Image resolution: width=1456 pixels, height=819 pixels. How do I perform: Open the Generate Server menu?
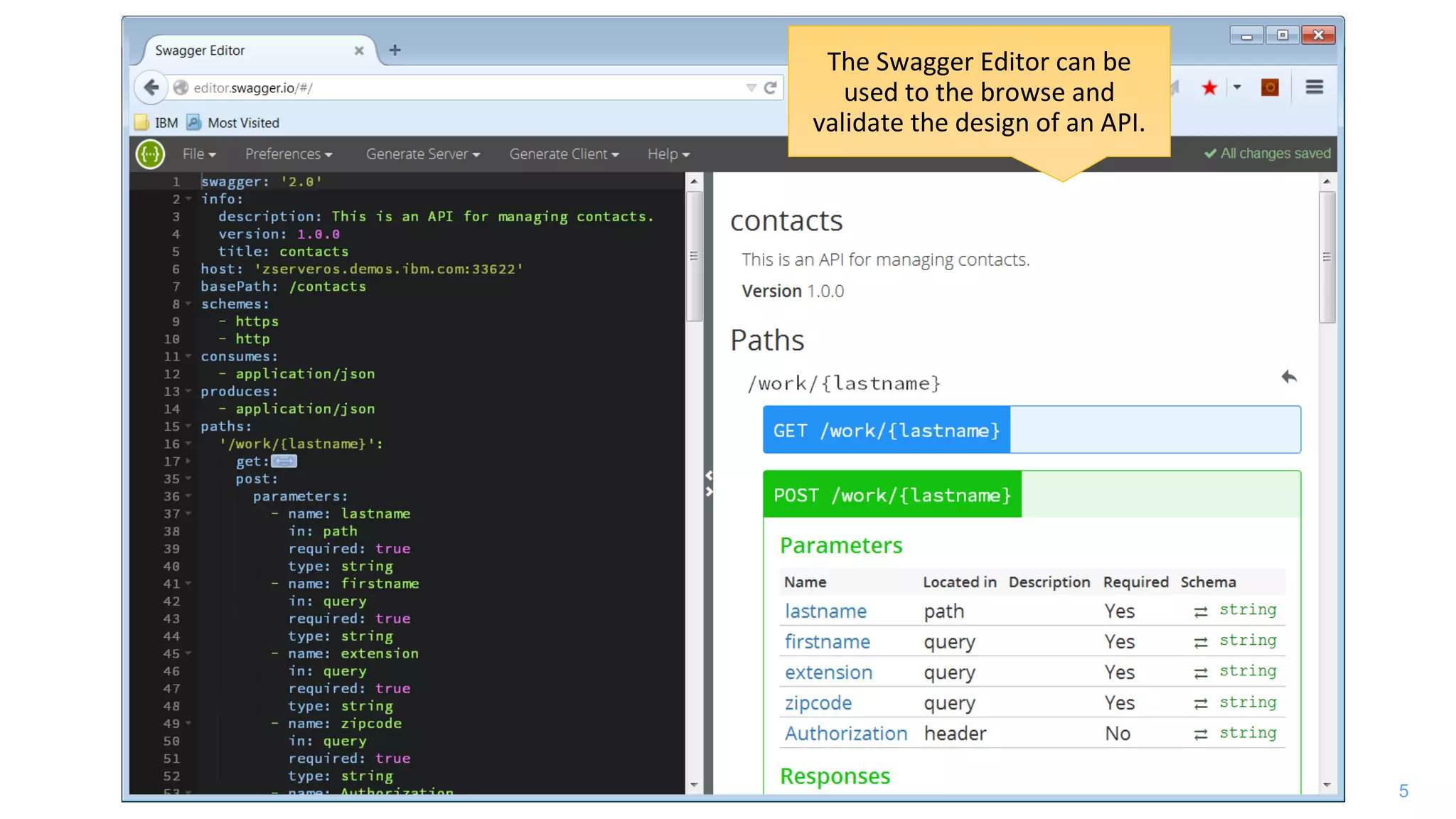423,154
